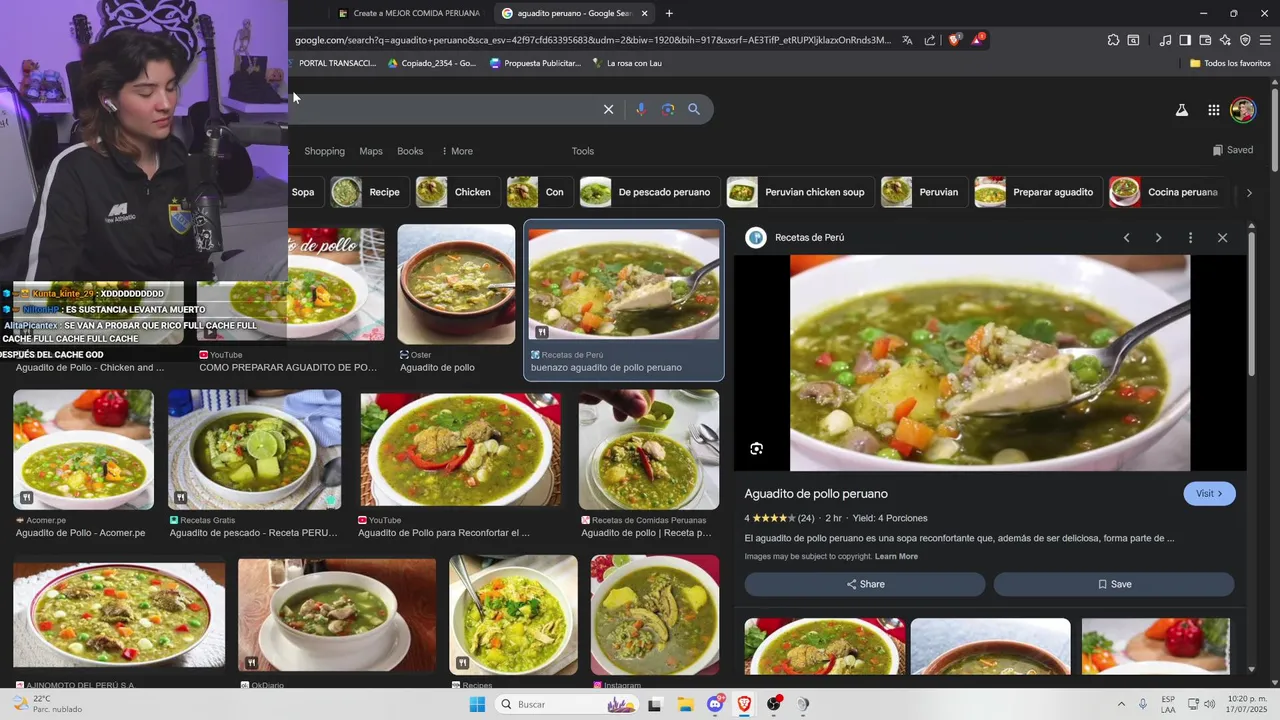Screen dimensions: 1280x720
Task: Switch to the Shopping results tab
Action: tap(324, 151)
